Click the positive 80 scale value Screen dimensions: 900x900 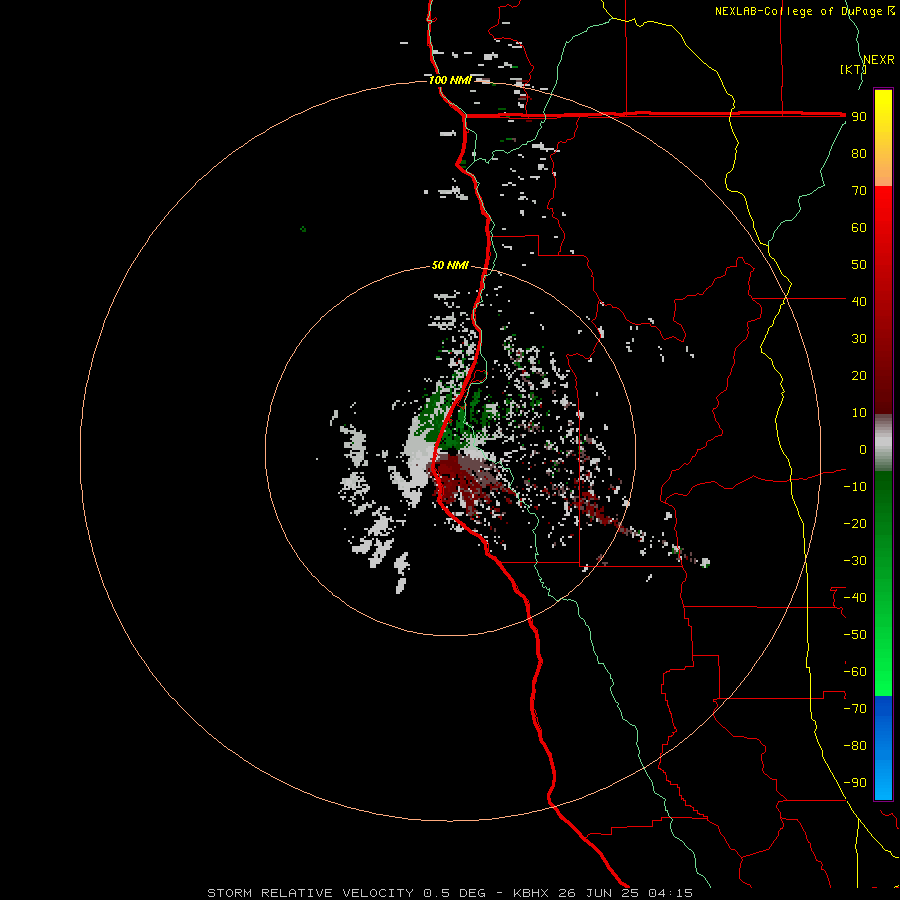point(859,153)
